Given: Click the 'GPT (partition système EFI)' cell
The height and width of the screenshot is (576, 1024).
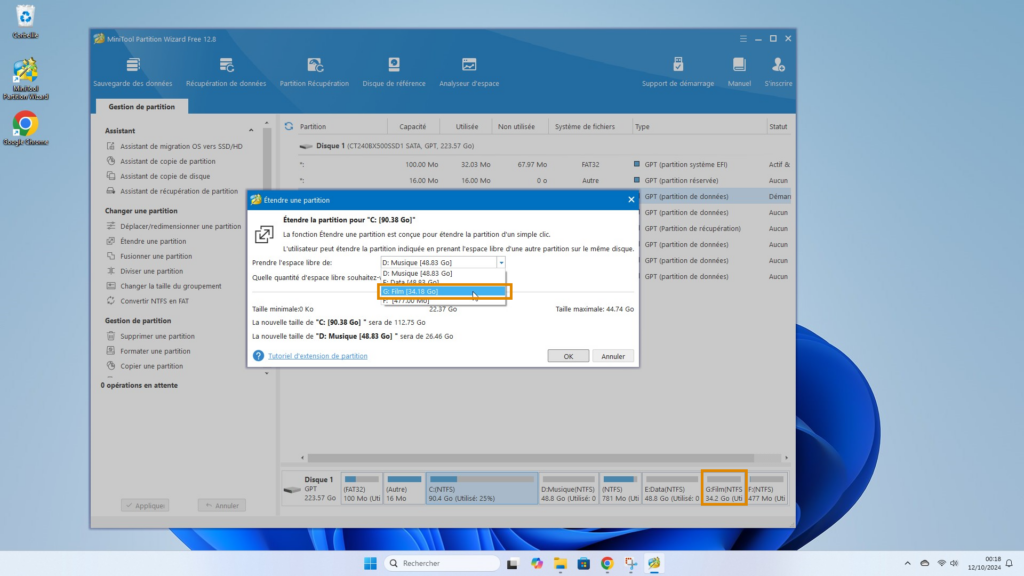Looking at the screenshot, I should click(686, 165).
